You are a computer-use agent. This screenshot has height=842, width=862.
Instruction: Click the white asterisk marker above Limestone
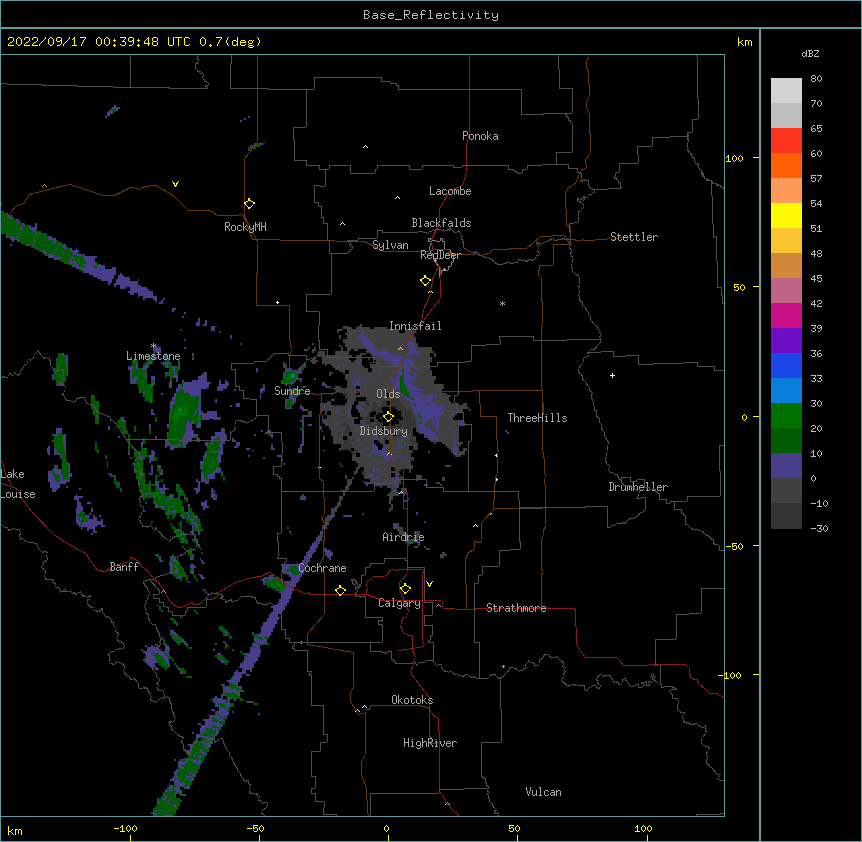[x=154, y=346]
